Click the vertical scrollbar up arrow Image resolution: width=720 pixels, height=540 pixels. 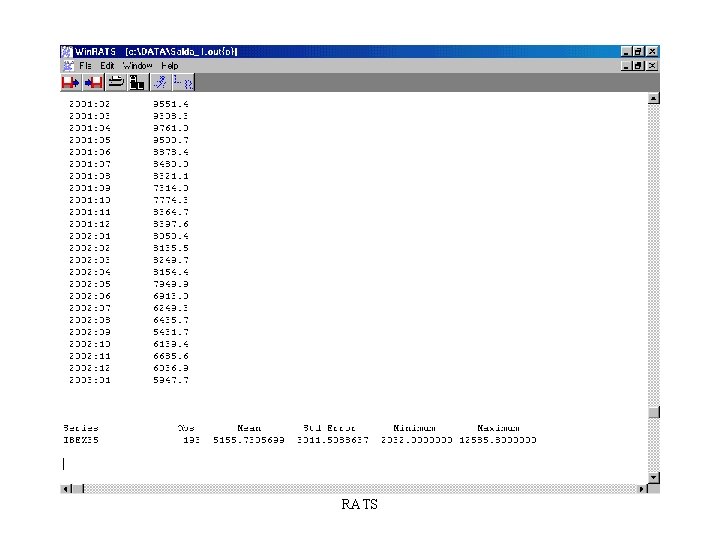(653, 98)
